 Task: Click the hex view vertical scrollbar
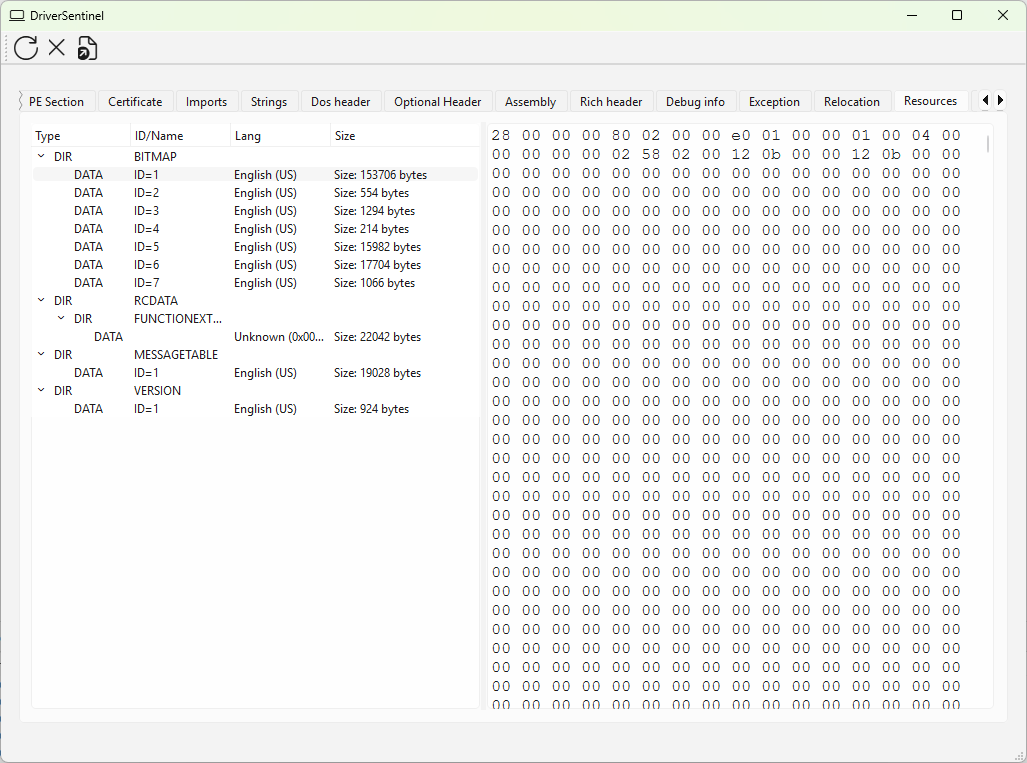pos(989,144)
